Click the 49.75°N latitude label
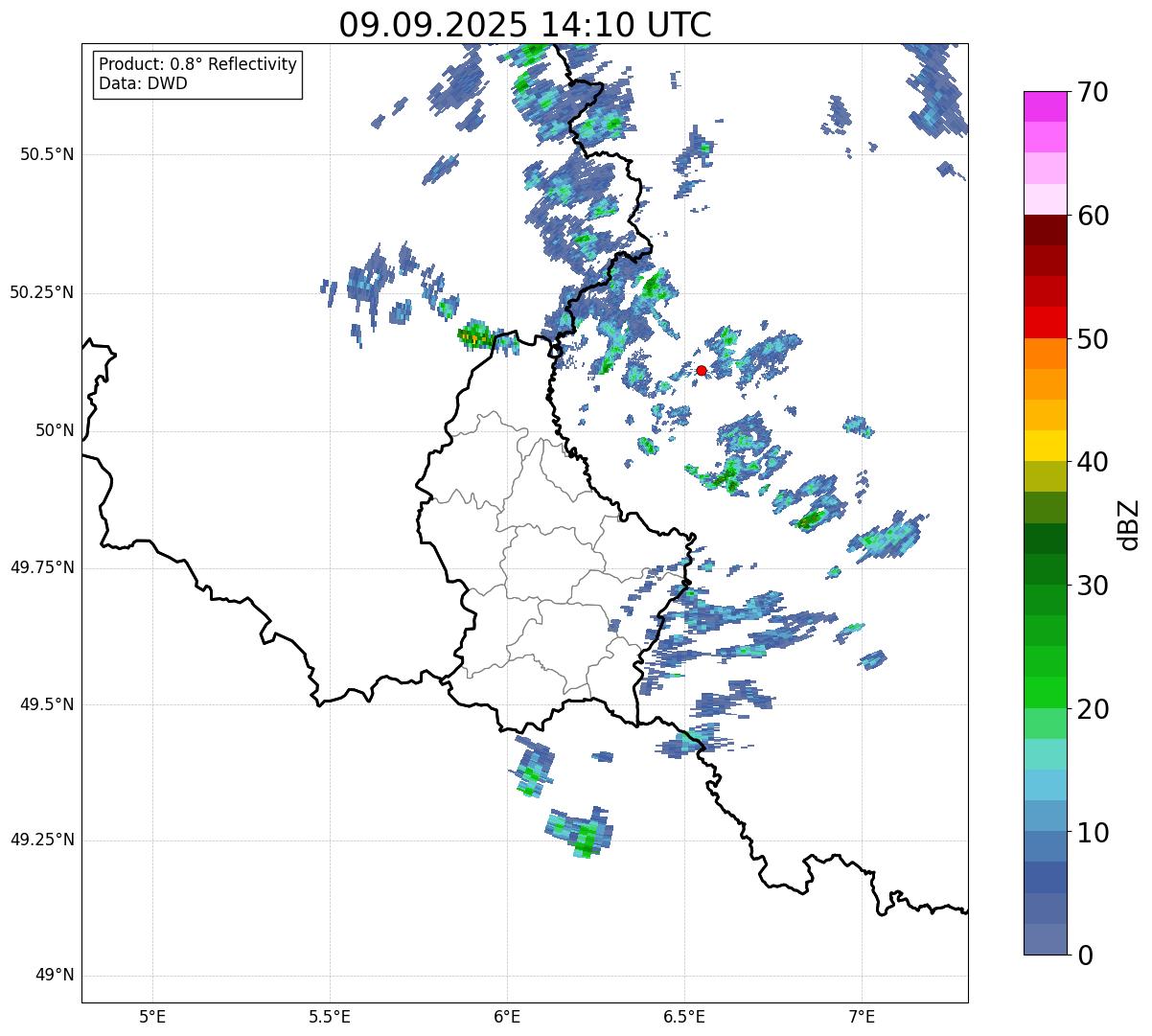The width and height of the screenshot is (1152, 1036). tap(42, 567)
